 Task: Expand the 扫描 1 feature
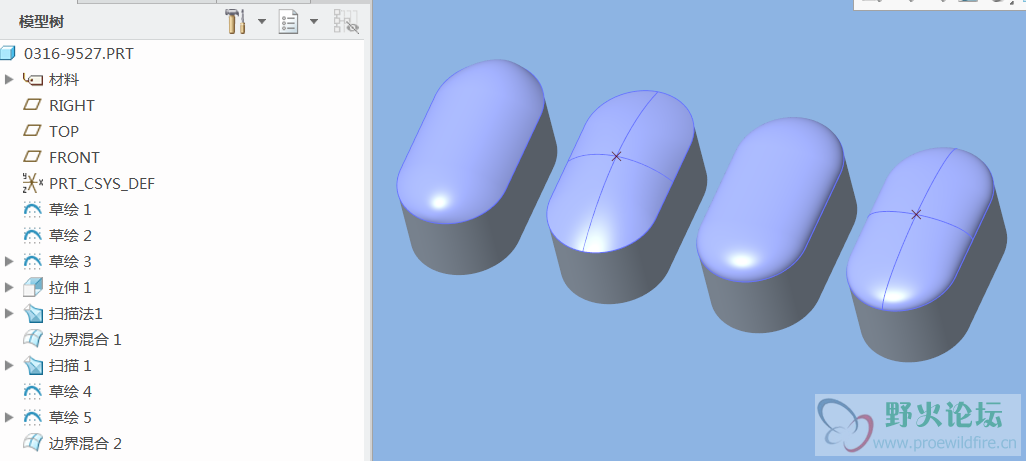9,366
